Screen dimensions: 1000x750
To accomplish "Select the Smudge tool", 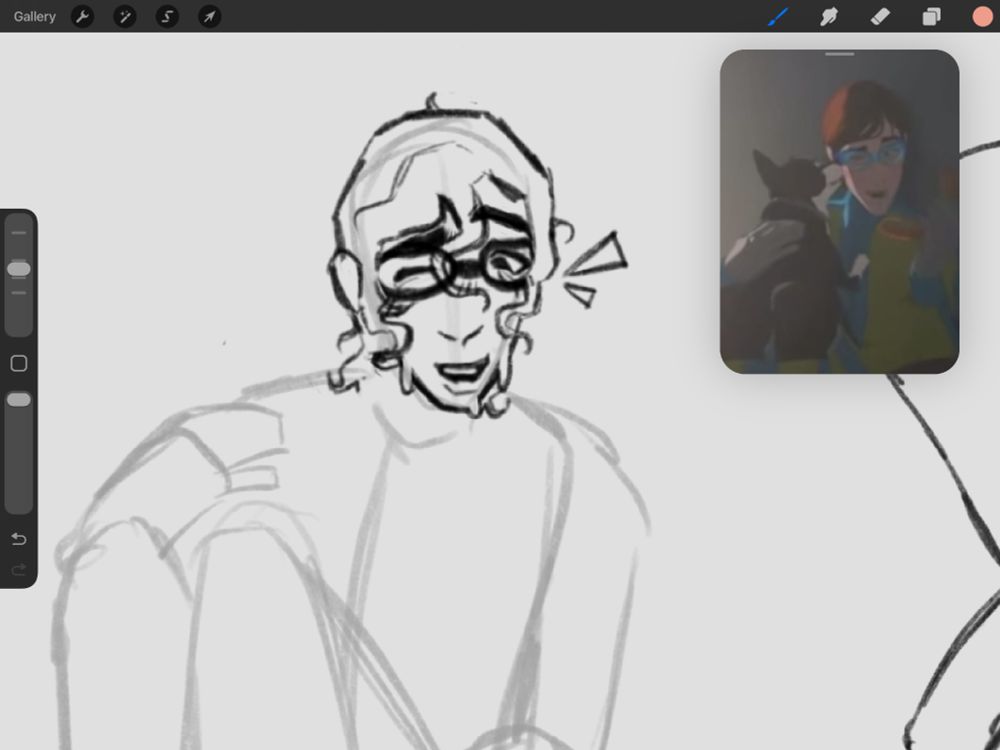I will point(829,17).
